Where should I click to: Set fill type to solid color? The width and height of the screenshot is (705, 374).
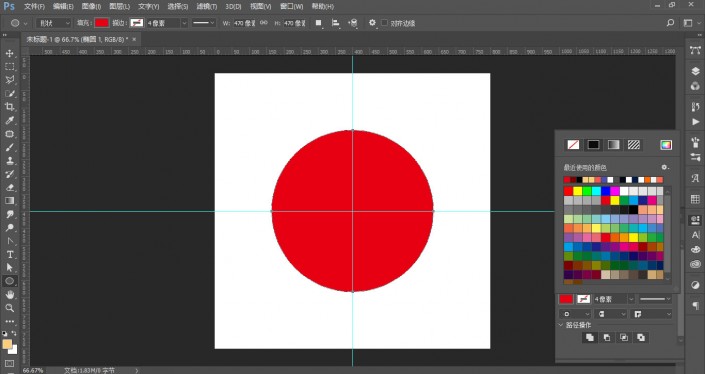(593, 145)
